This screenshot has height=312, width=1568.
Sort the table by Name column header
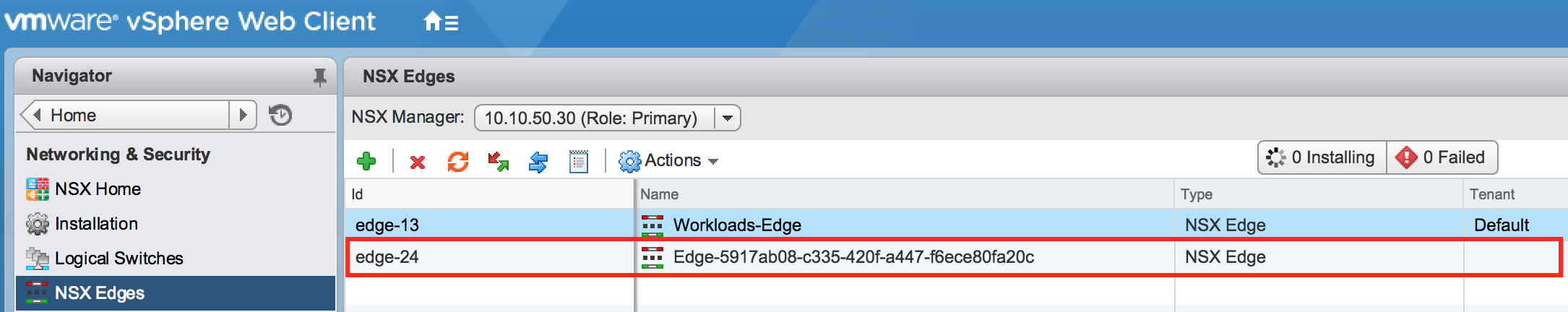903,194
